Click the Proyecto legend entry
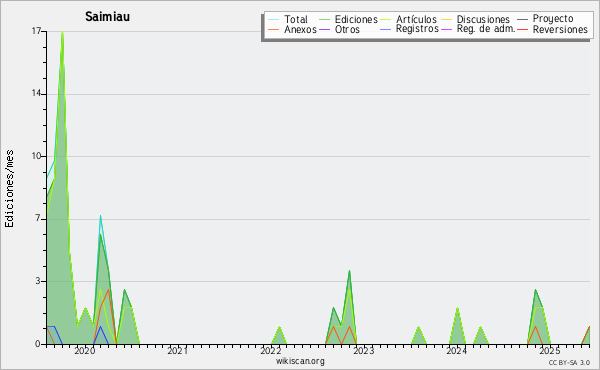The image size is (600, 370). click(553, 19)
